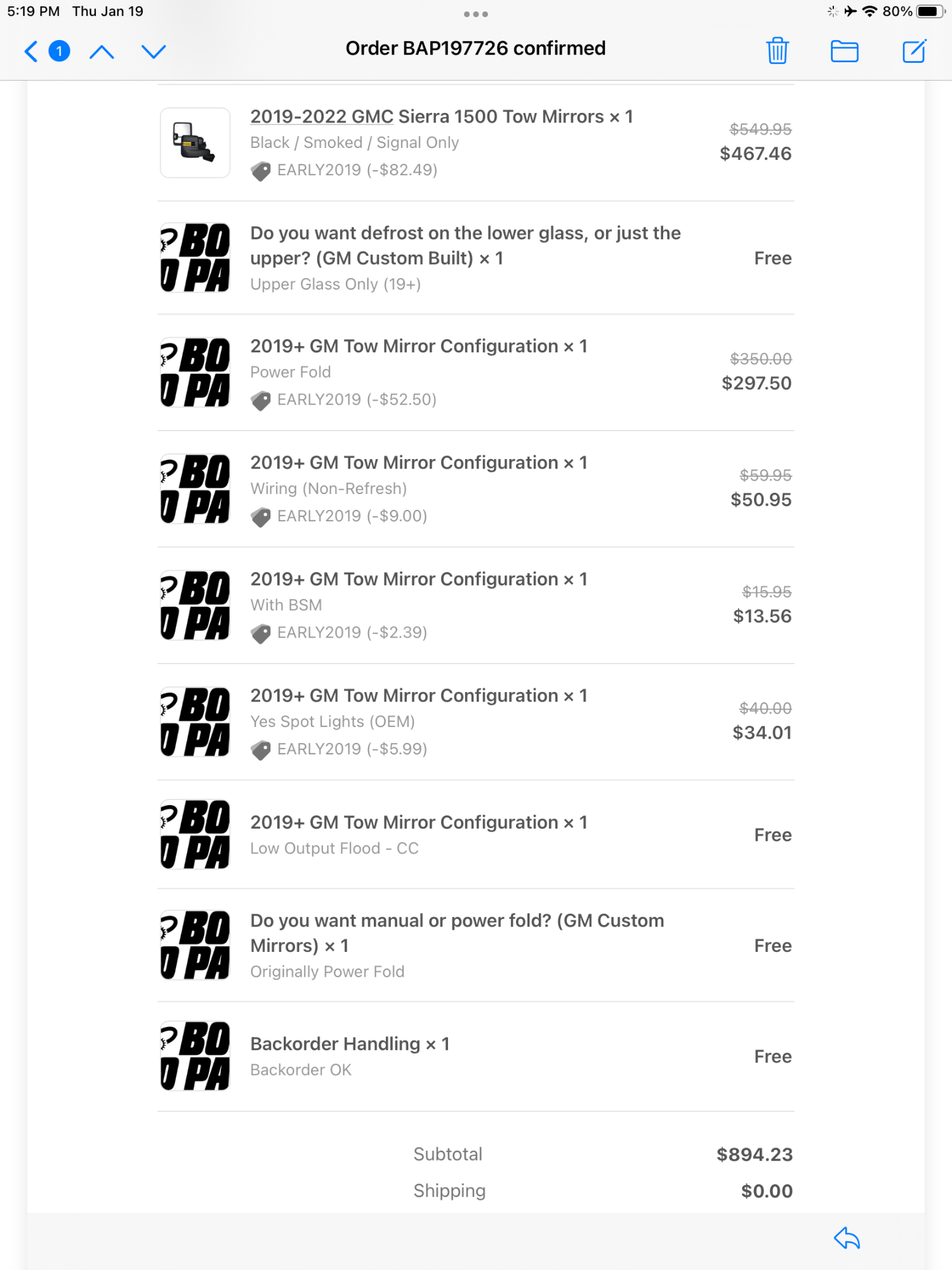Tap the unread count badge
952x1270 pixels.
(x=60, y=51)
